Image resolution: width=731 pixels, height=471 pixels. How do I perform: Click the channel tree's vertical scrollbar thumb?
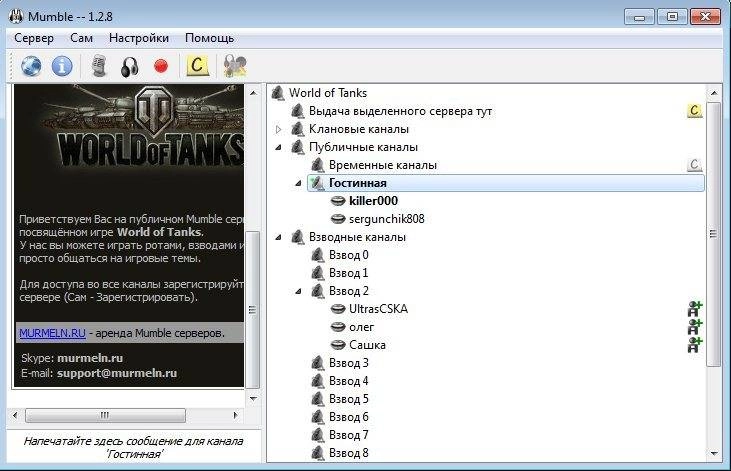pos(714,235)
